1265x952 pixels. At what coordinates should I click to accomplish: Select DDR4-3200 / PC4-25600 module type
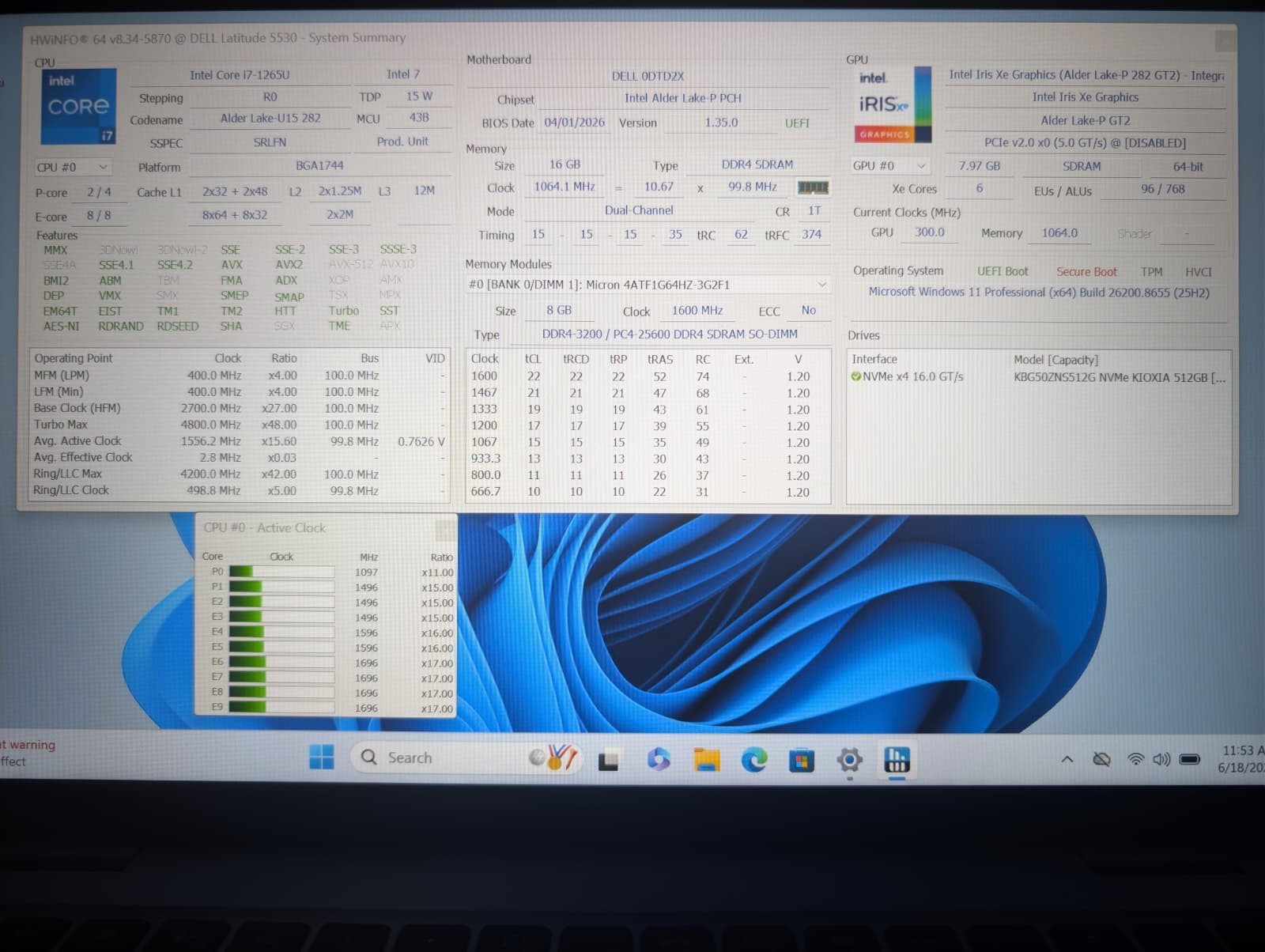tap(670, 334)
